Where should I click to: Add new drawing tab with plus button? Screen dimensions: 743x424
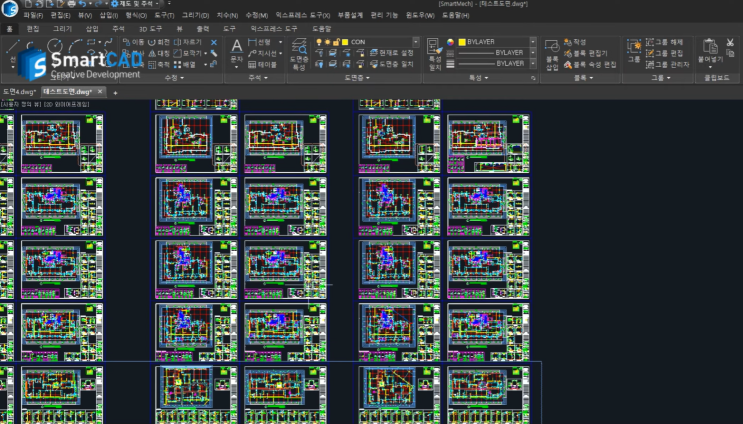pos(115,93)
